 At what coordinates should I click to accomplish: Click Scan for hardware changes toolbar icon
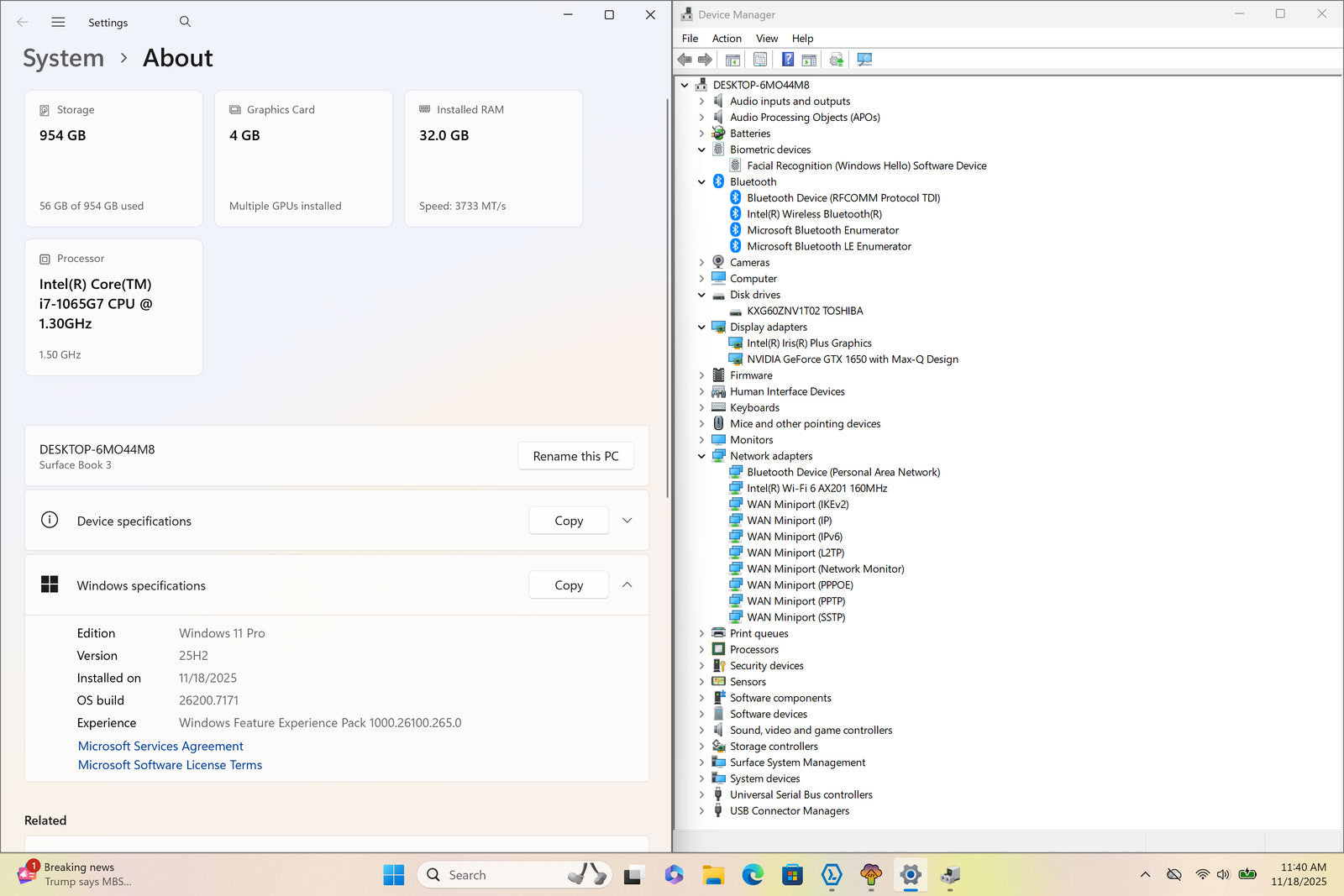pos(864,60)
